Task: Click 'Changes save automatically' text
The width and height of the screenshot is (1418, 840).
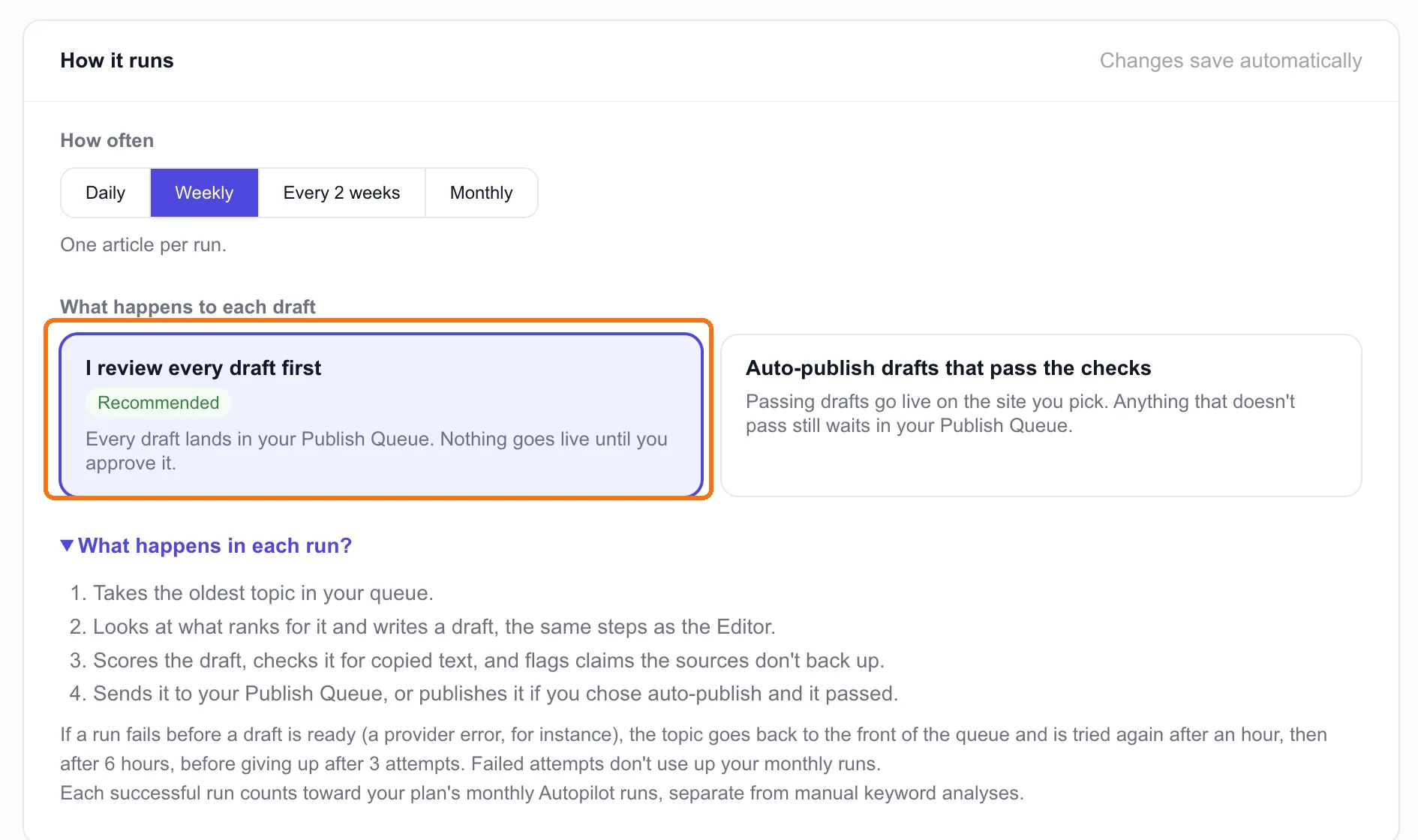Action: 1230,61
